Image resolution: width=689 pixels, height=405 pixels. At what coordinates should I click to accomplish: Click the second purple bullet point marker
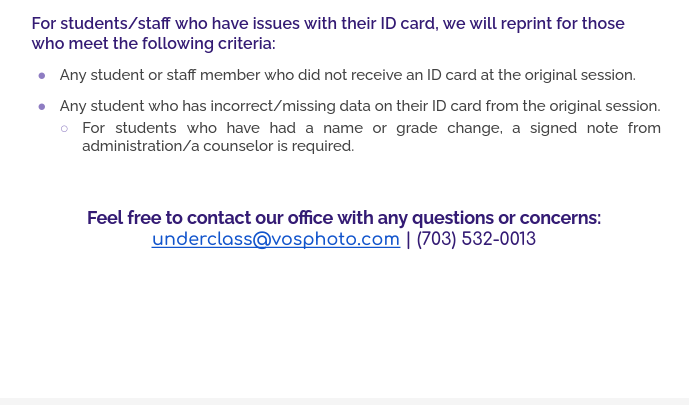[42, 107]
